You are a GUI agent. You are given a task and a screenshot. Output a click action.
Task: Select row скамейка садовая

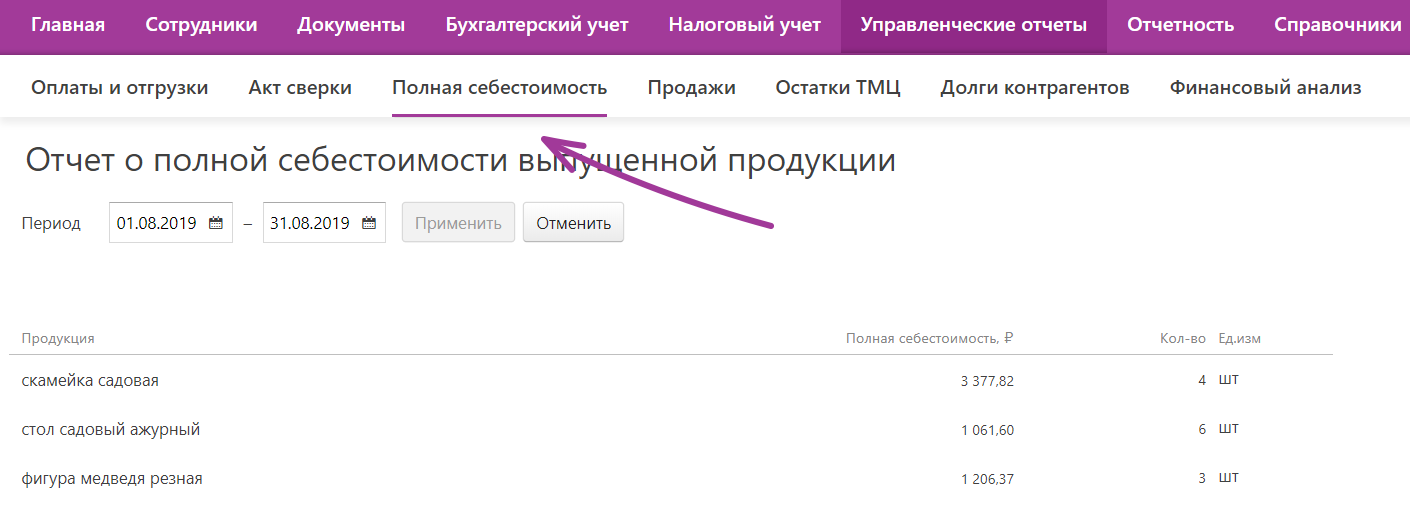[671, 381]
